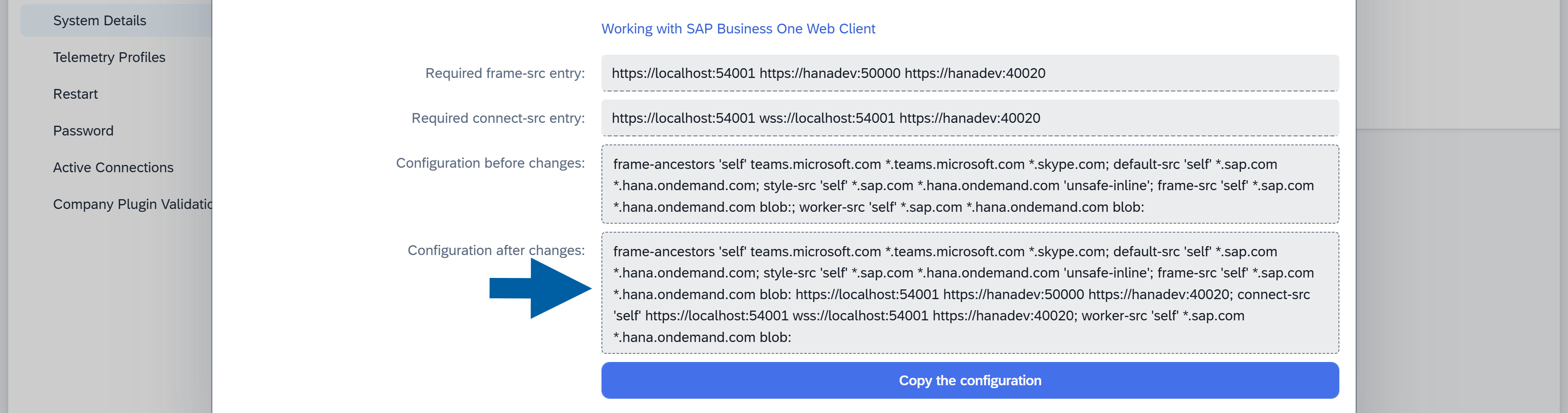
Task: Open the Password section
Action: coord(83,130)
